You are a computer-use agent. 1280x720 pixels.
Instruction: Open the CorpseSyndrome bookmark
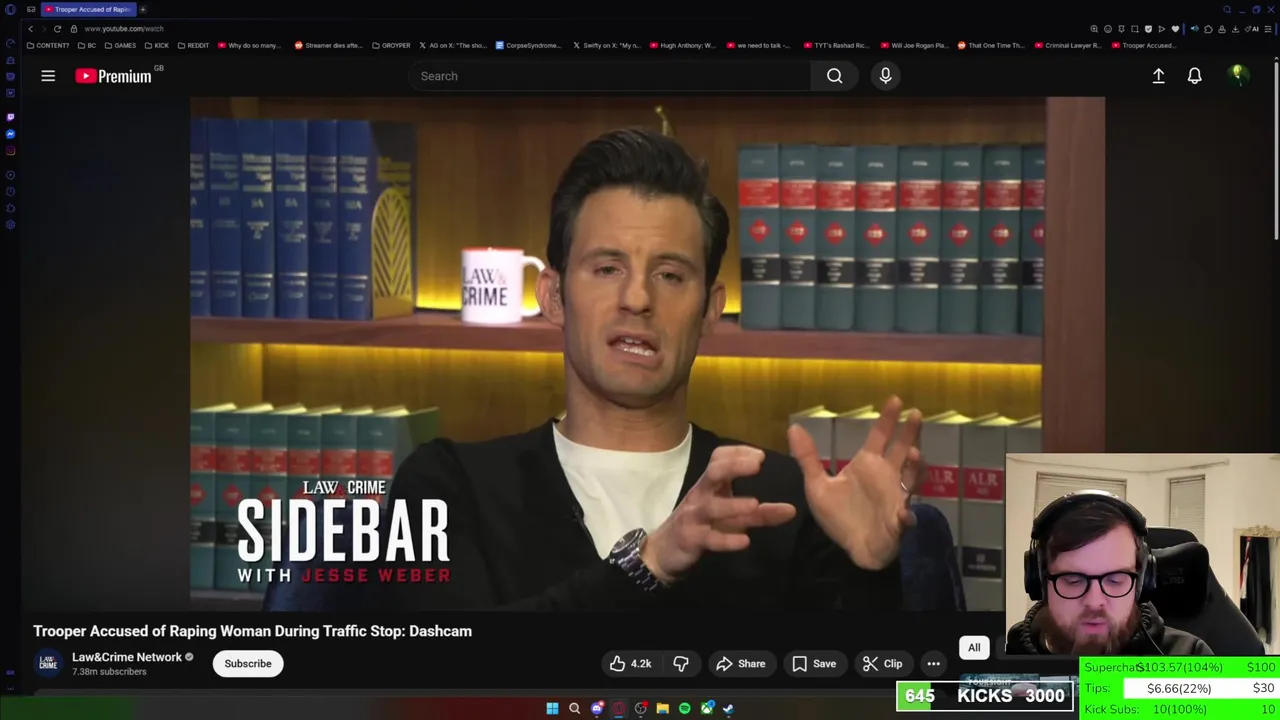tap(529, 45)
